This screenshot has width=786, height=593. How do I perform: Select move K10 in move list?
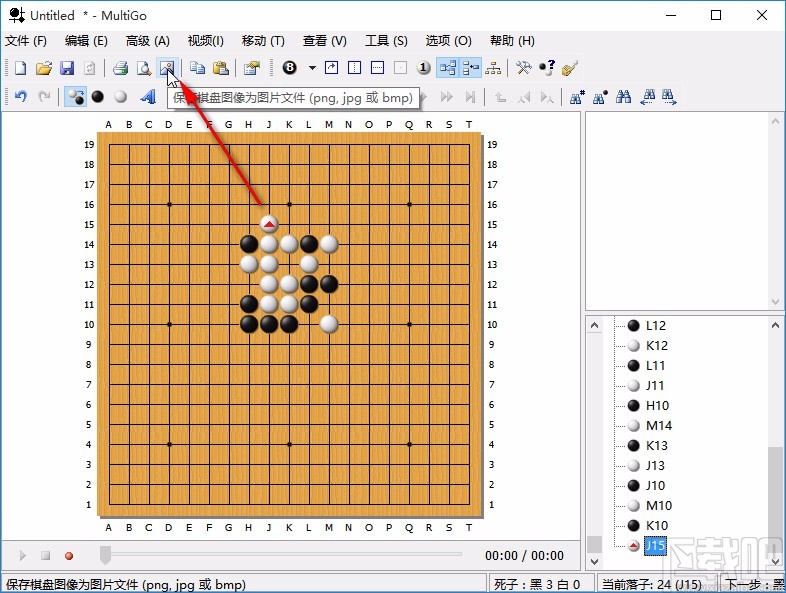pyautogui.click(x=656, y=525)
